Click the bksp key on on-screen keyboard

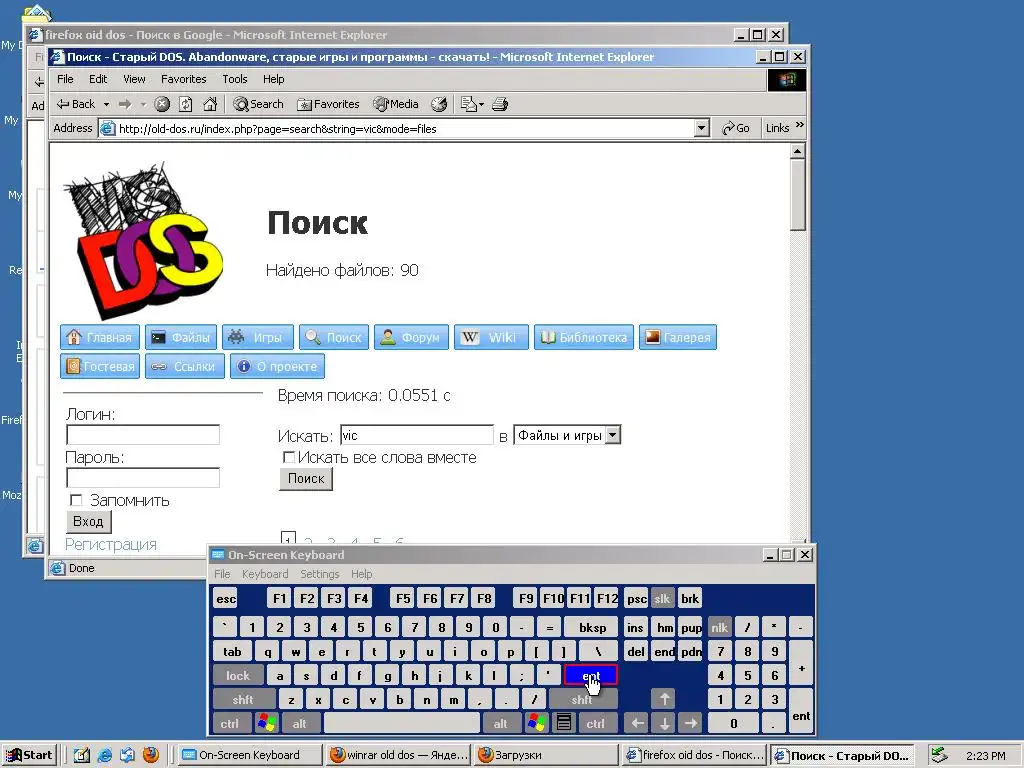point(592,628)
